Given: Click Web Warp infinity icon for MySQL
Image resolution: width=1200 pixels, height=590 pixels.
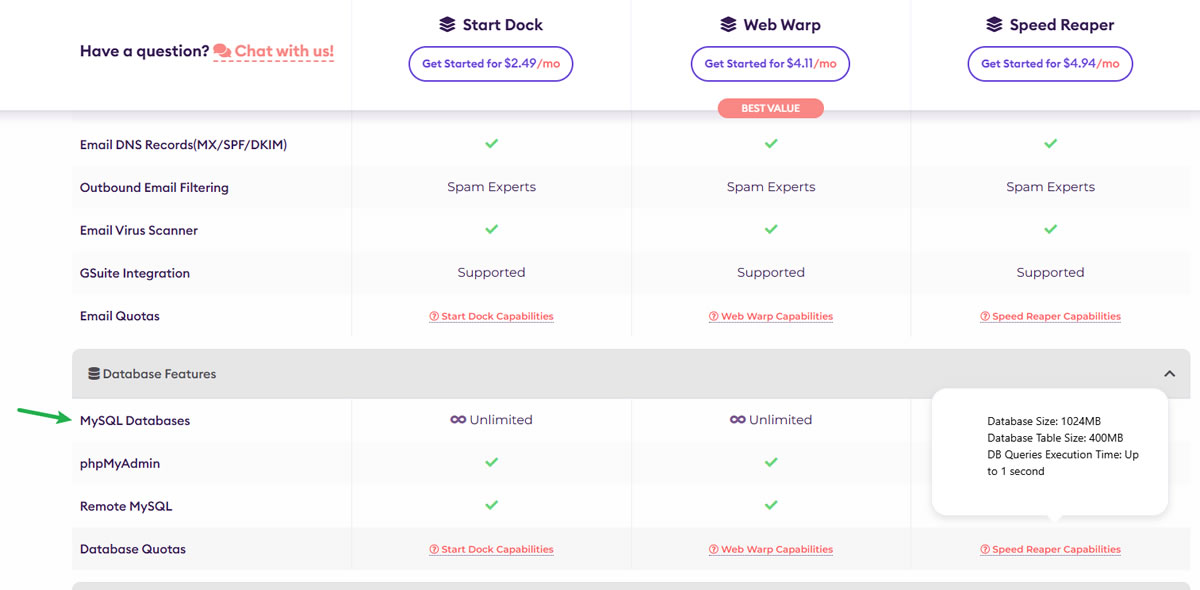Looking at the screenshot, I should [737, 420].
